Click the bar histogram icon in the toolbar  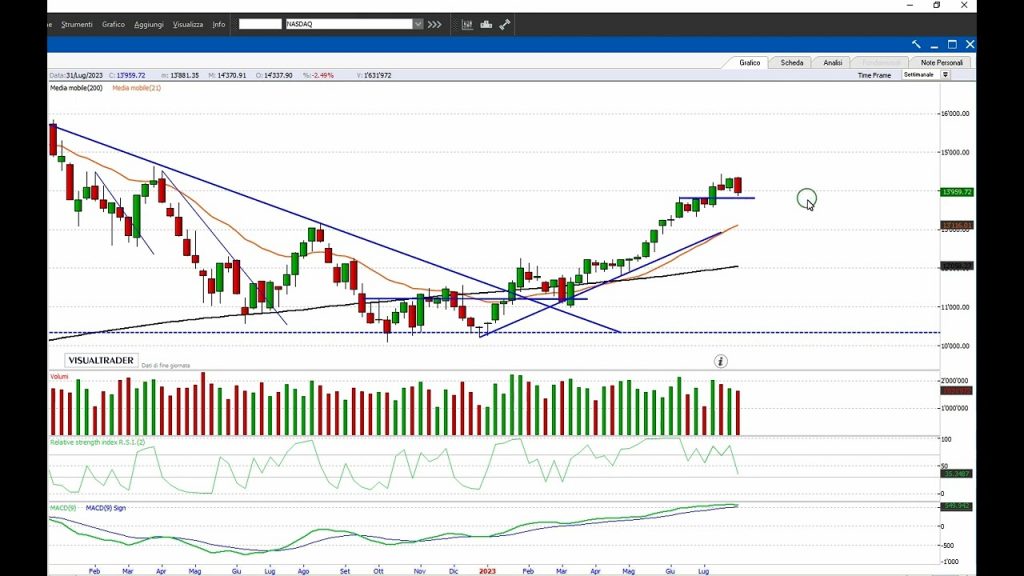click(486, 24)
